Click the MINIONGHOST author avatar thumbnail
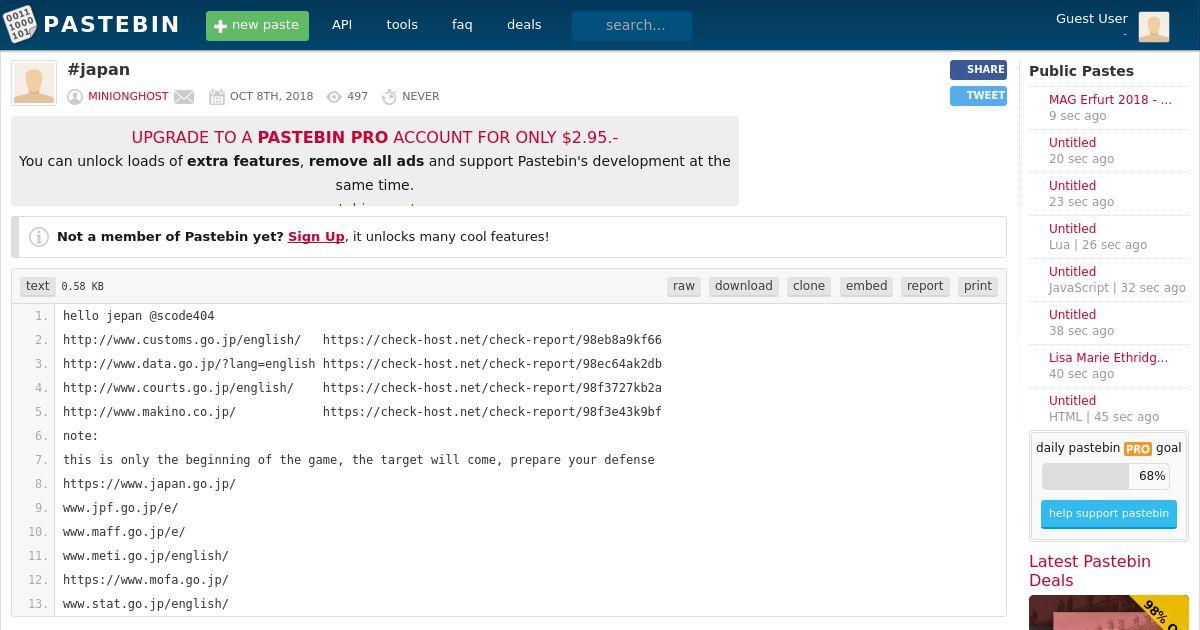The width and height of the screenshot is (1200, 630). click(x=34, y=83)
